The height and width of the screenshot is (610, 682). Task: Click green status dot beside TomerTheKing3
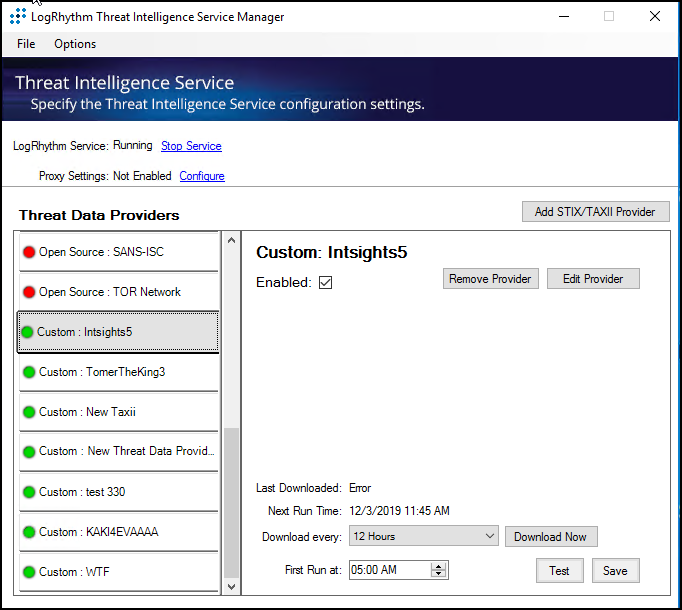tap(29, 372)
